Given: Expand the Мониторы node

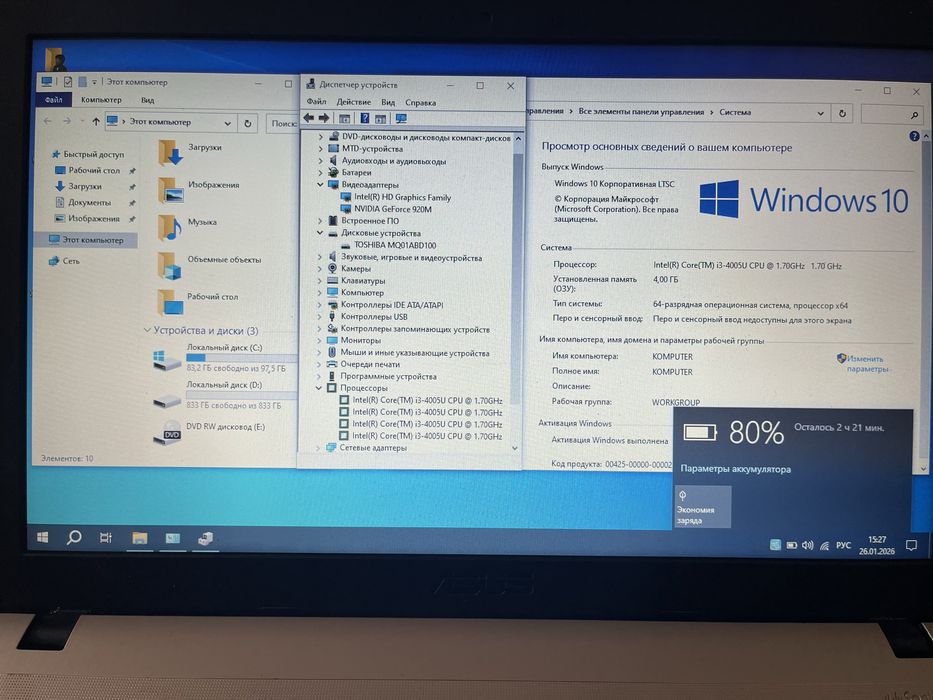Looking at the screenshot, I should tap(320, 340).
